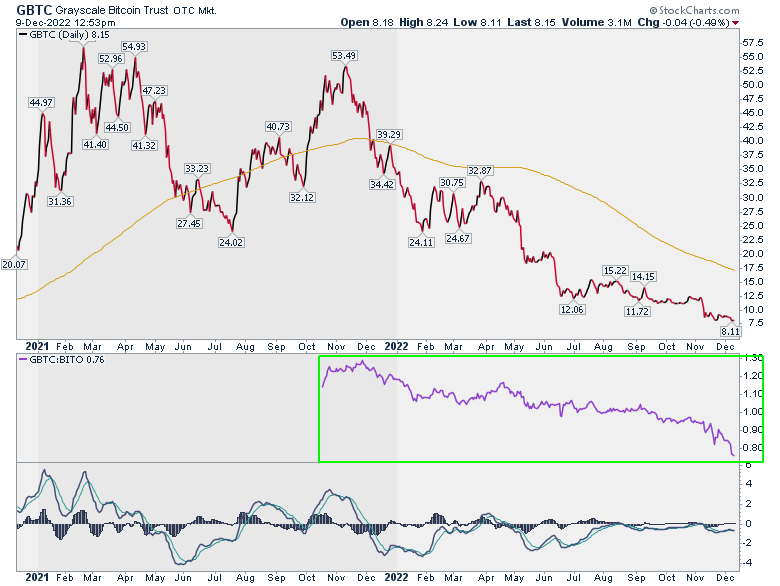
Task: Click the 53.49 November peak label
Action: pos(344,56)
